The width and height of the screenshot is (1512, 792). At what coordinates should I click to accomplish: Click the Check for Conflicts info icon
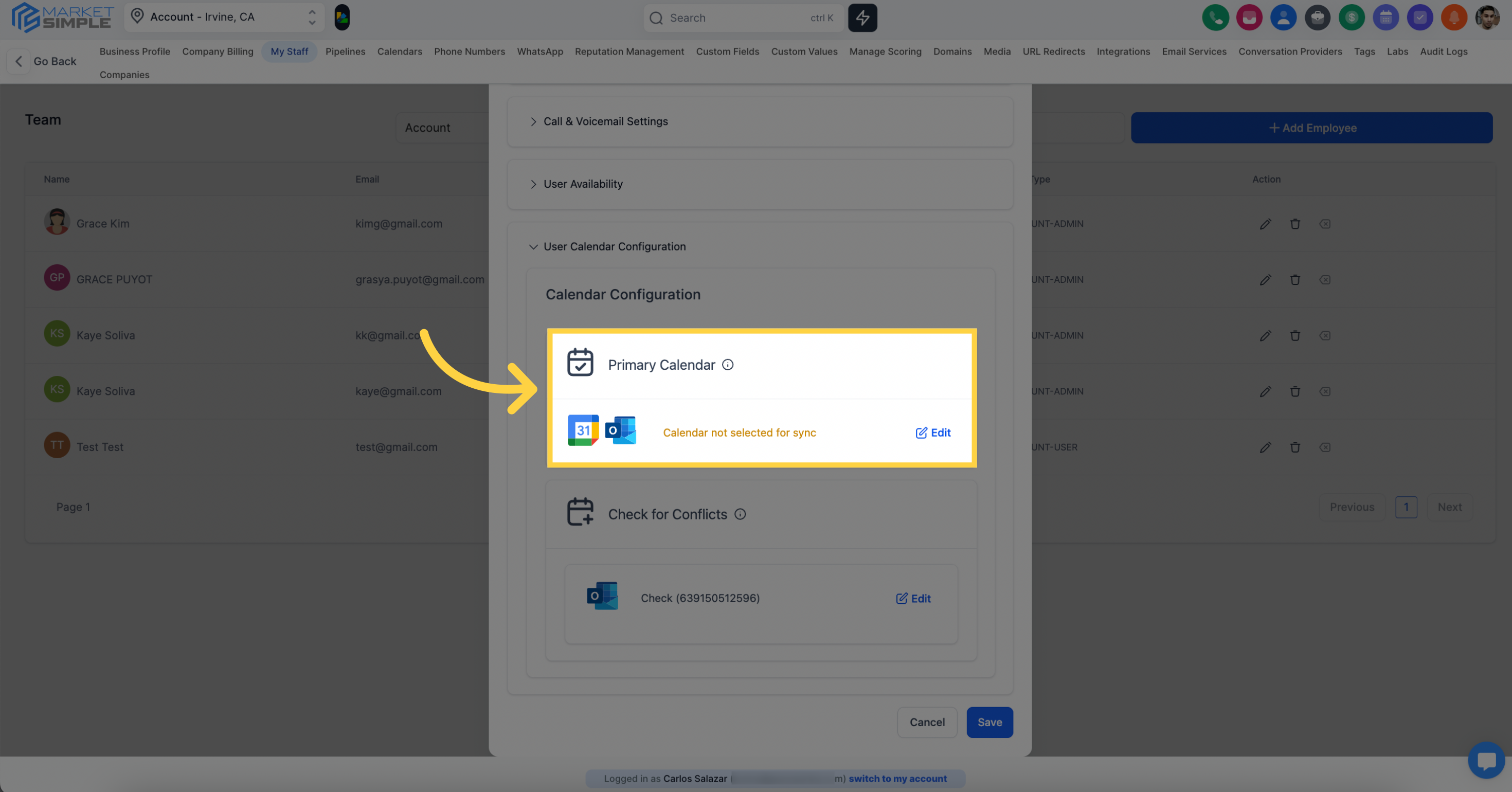pos(740,514)
